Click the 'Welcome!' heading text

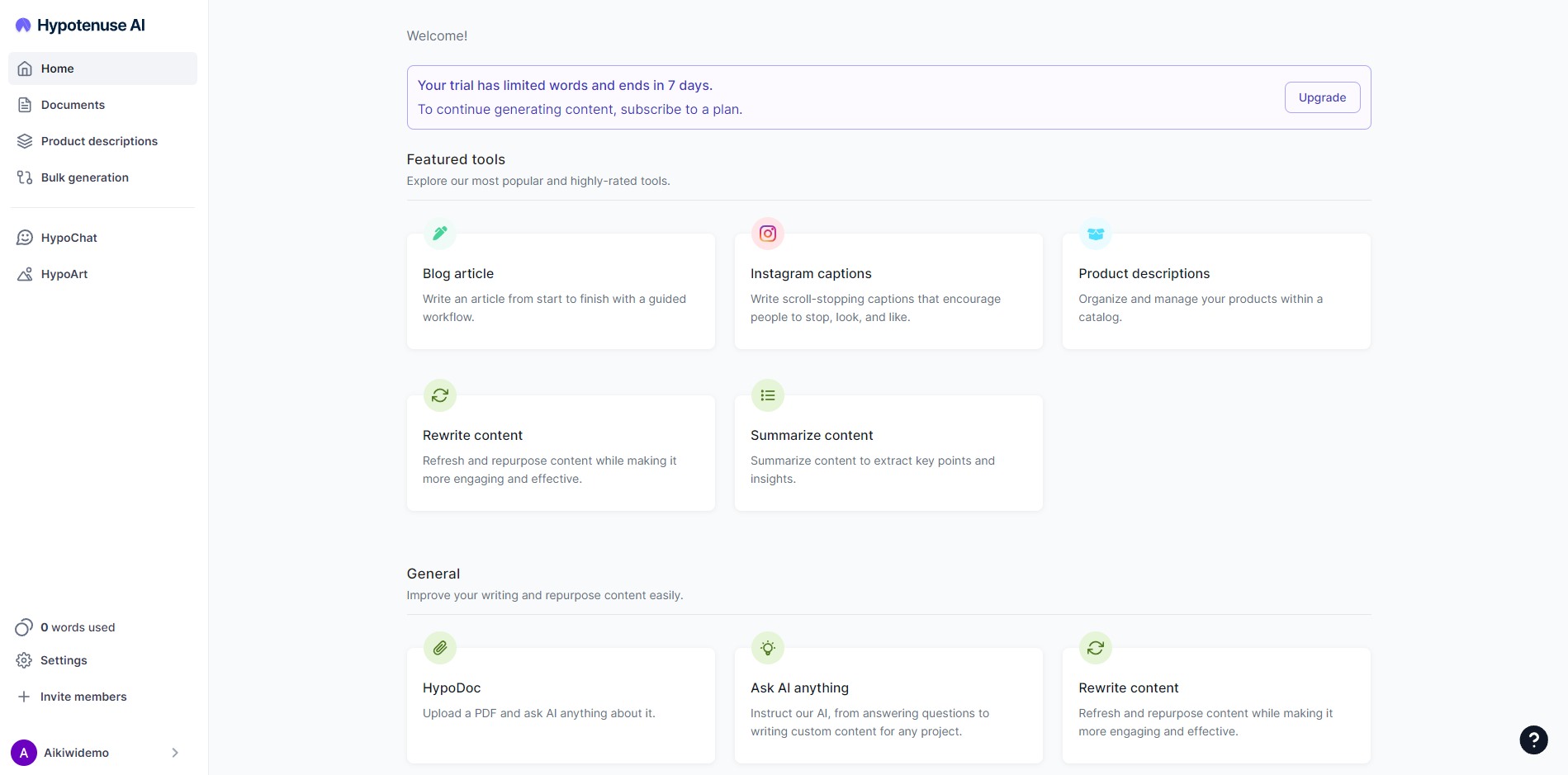click(437, 35)
